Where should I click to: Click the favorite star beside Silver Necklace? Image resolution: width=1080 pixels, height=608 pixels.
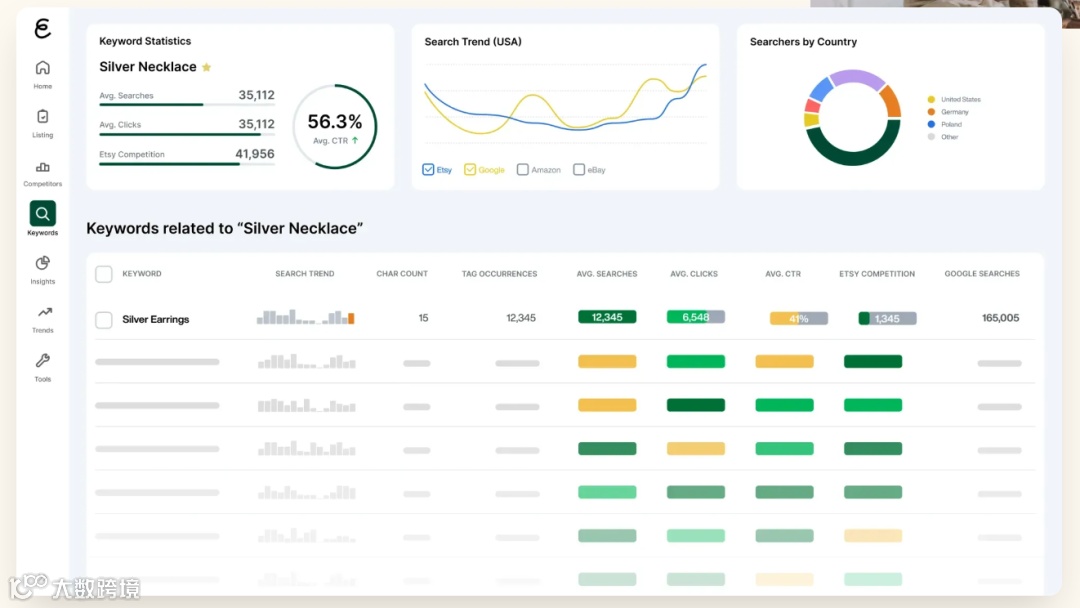207,67
